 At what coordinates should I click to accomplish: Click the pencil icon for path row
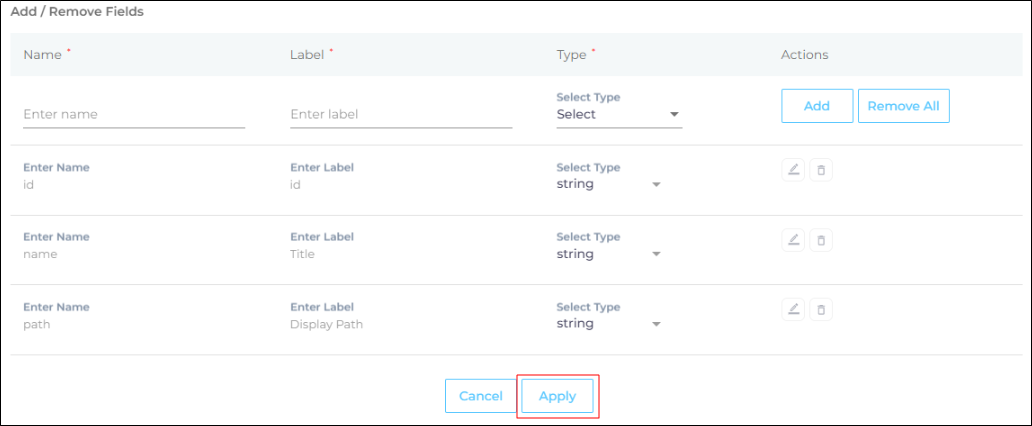pos(792,309)
